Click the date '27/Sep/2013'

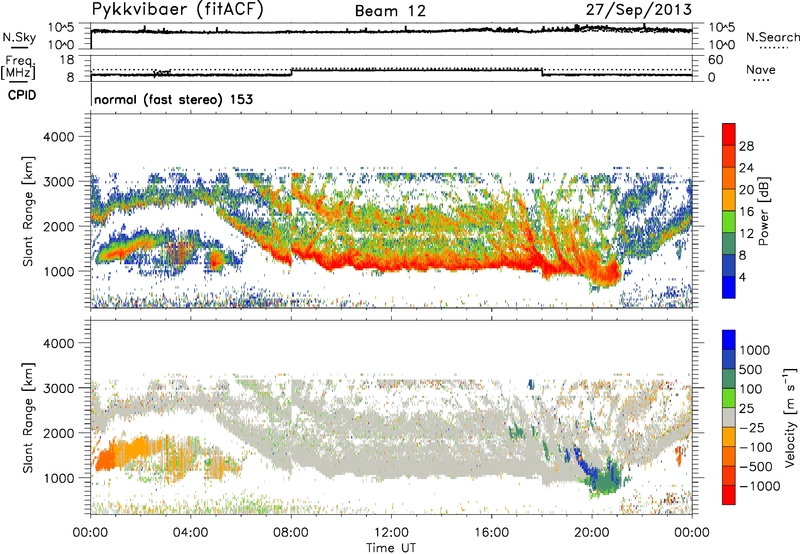click(x=638, y=10)
